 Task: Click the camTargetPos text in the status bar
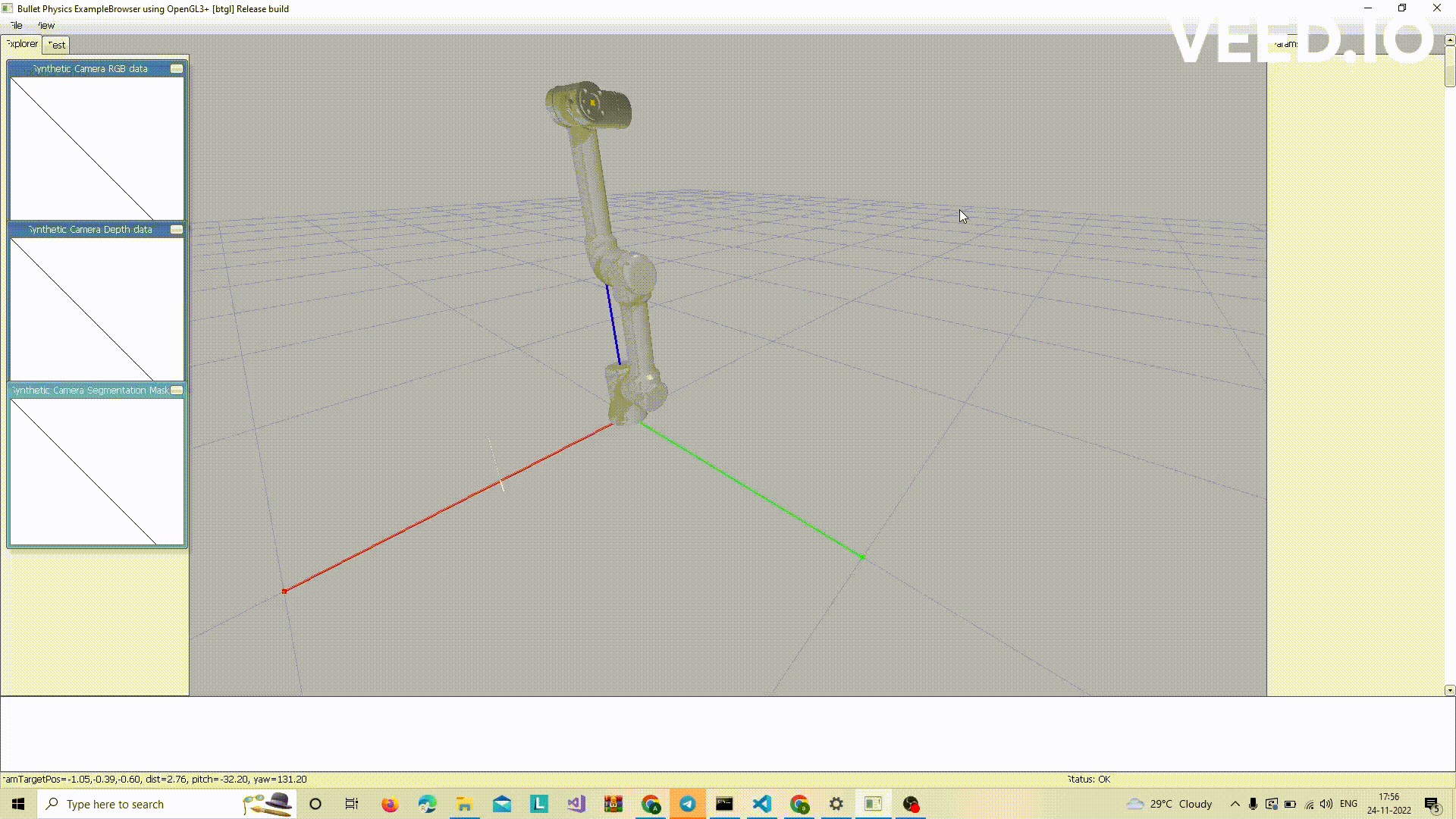point(152,779)
